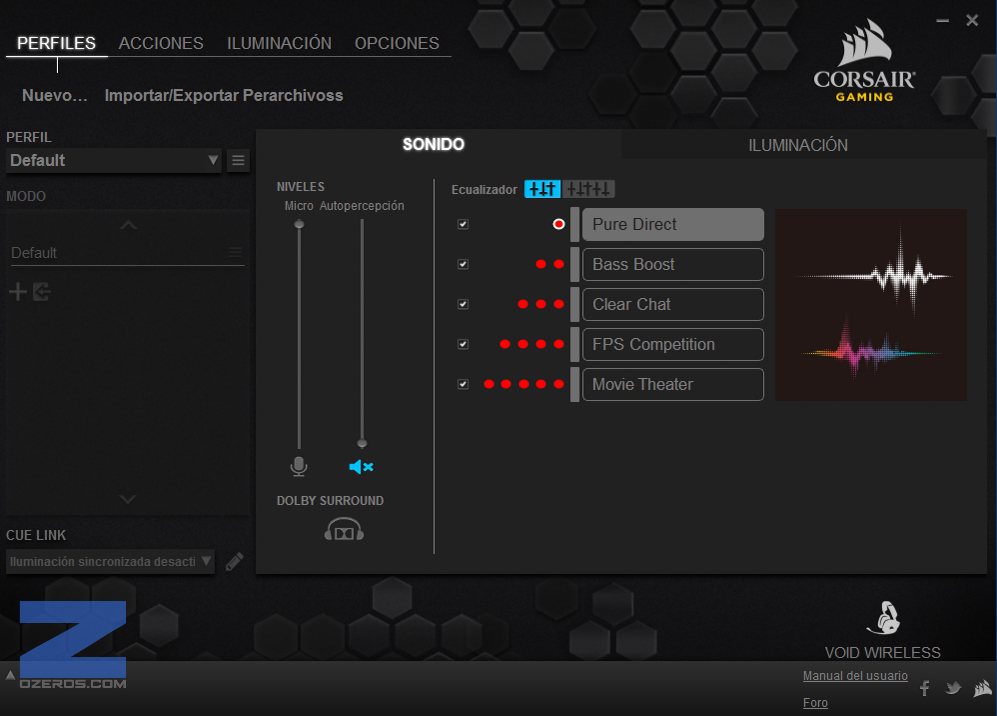This screenshot has height=716, width=997.
Task: Uncheck the Movie Theater preset checkbox
Action: [463, 384]
